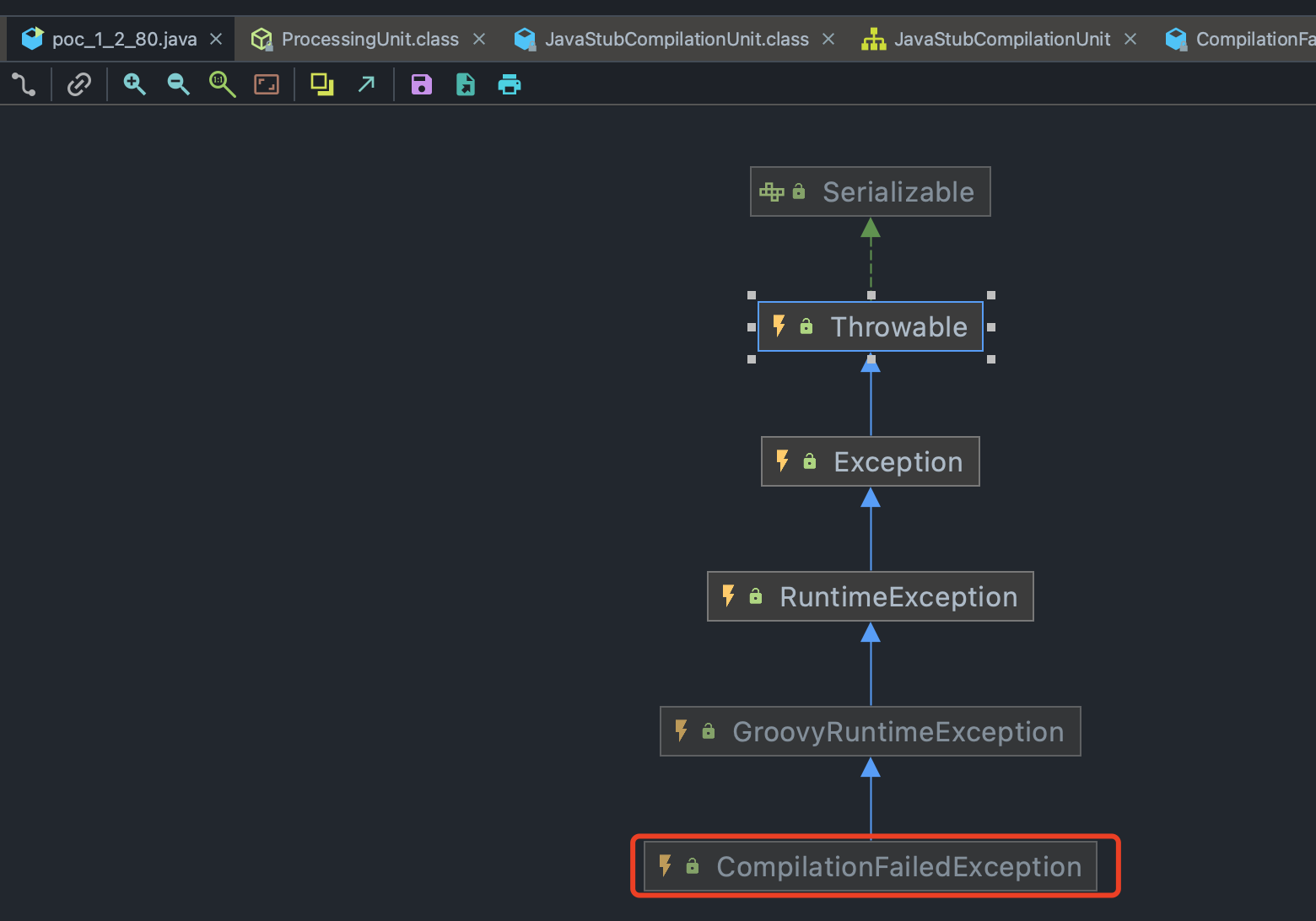Select the RuntimeException node
1316x921 pixels.
[x=871, y=596]
